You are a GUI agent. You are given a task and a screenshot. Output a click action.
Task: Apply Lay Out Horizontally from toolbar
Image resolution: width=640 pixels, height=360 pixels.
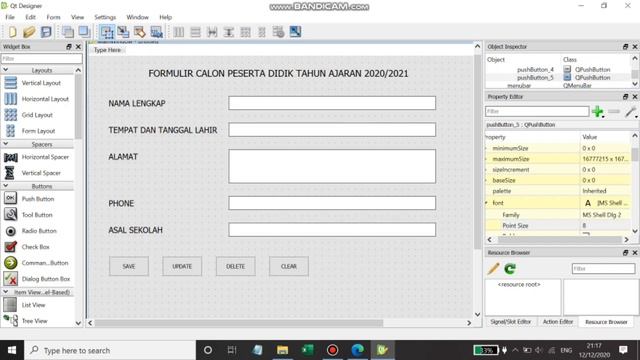179,32
